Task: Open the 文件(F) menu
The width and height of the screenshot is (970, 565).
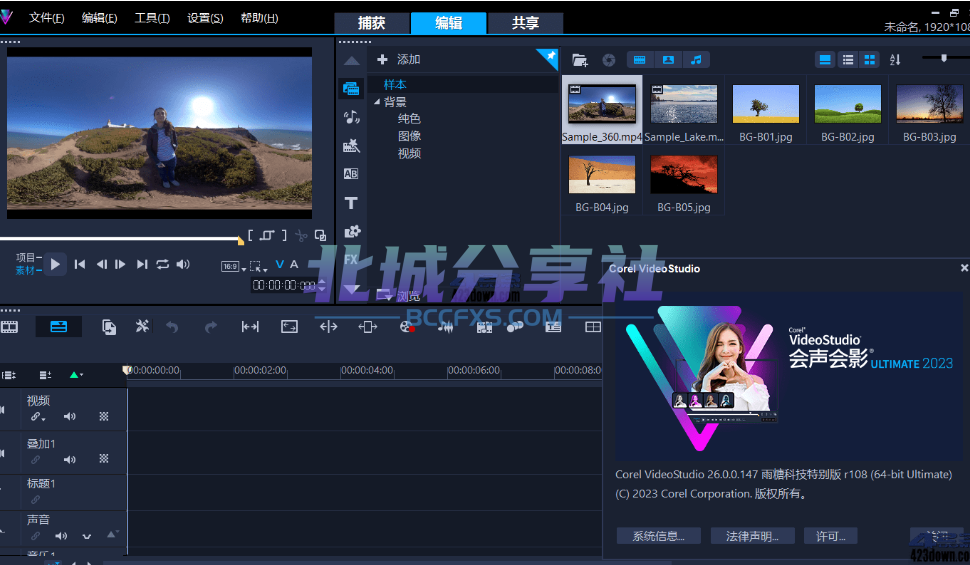Action: pos(46,18)
